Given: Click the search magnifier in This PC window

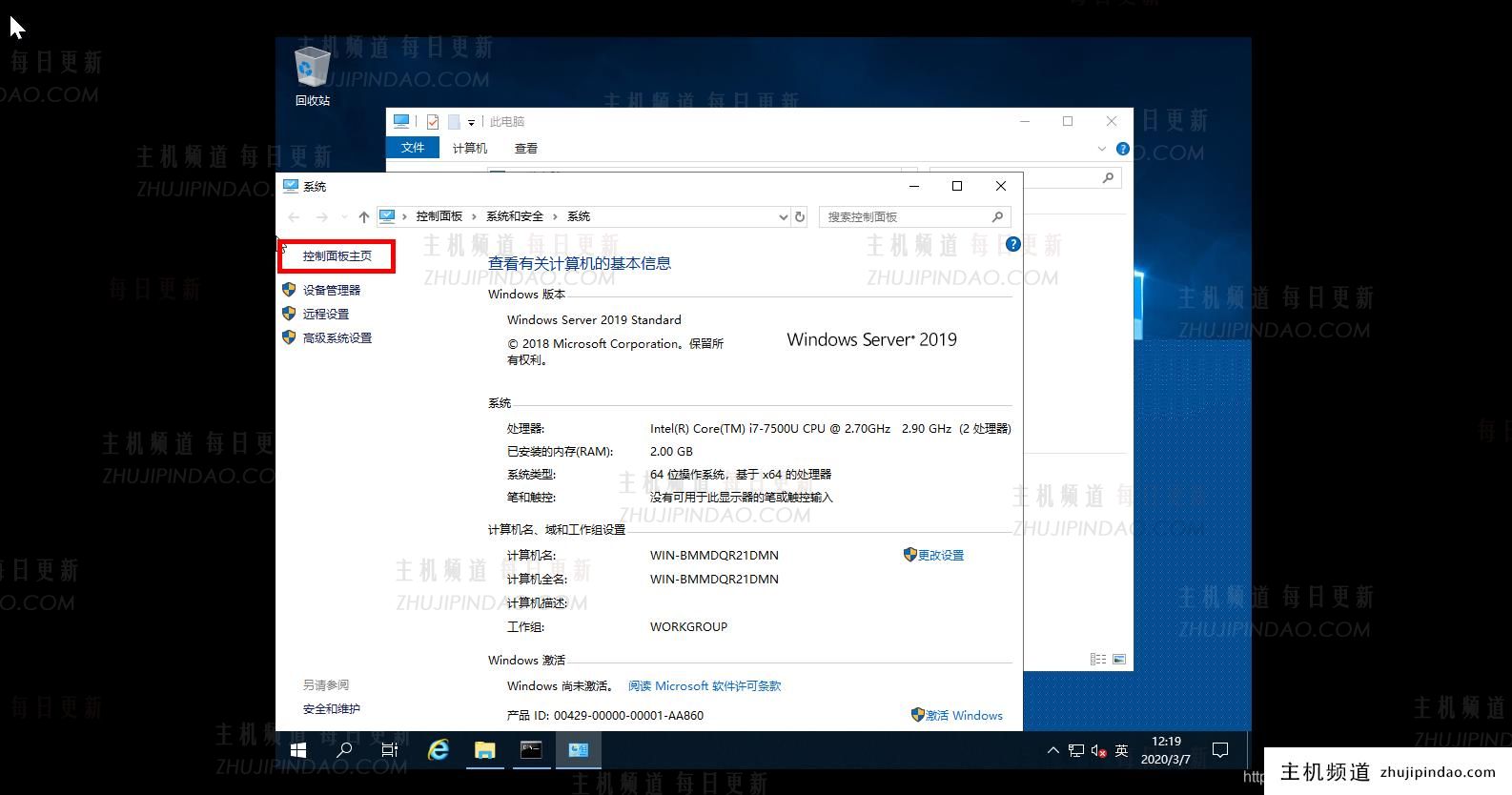Looking at the screenshot, I should pyautogui.click(x=1108, y=177).
